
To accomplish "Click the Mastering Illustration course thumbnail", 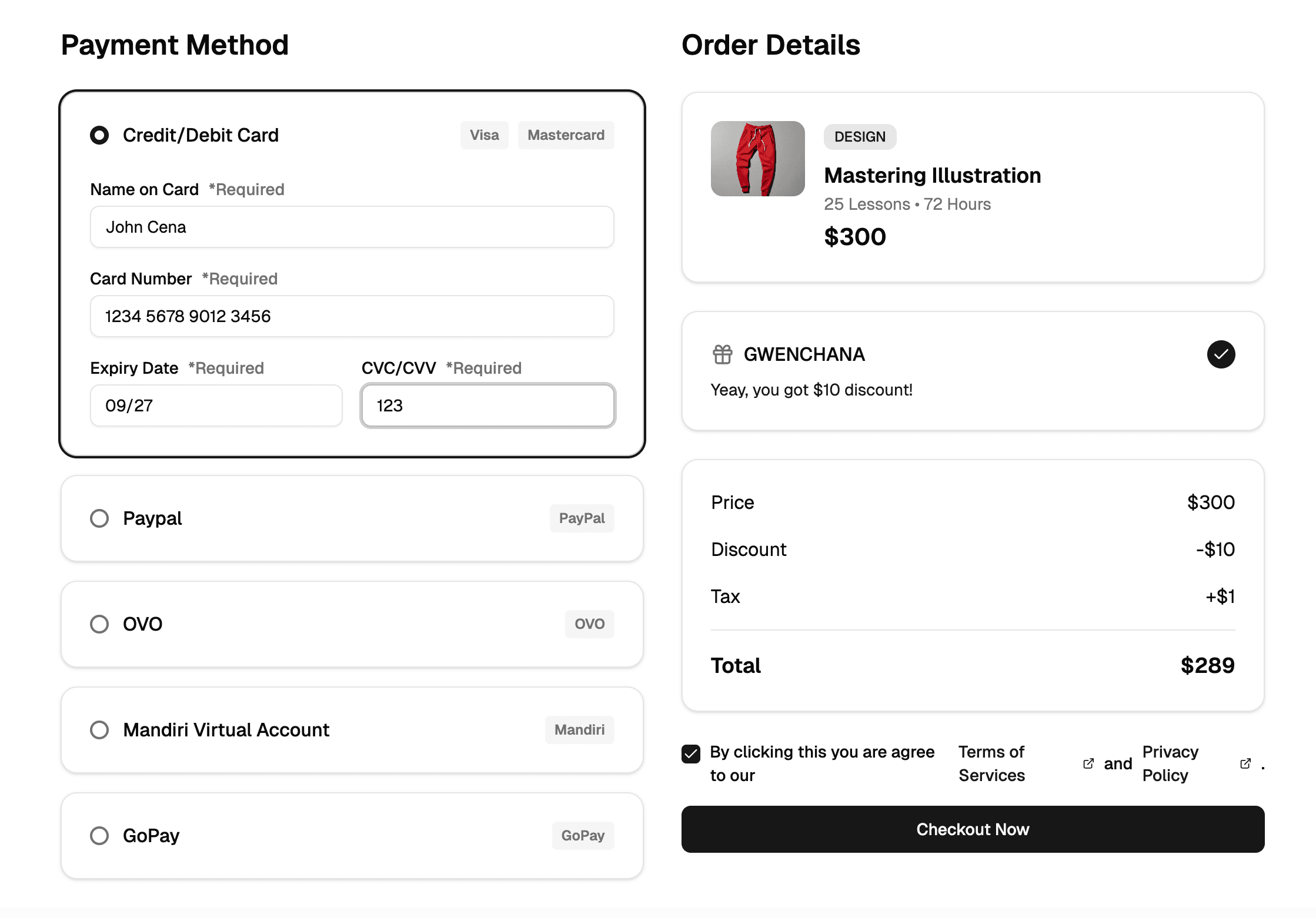I will tap(757, 159).
